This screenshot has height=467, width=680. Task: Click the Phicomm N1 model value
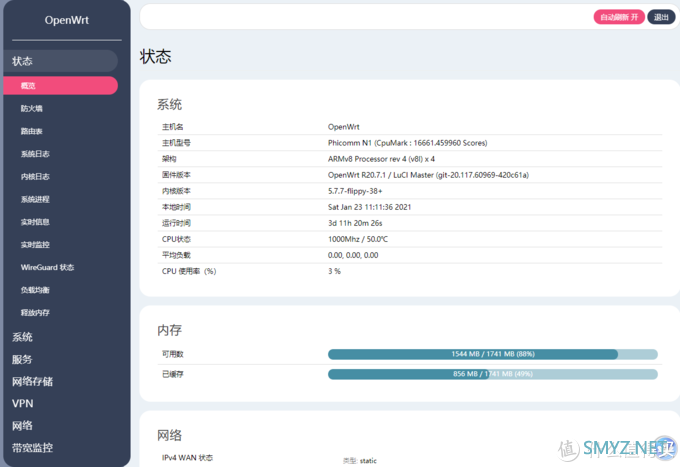tap(408, 143)
